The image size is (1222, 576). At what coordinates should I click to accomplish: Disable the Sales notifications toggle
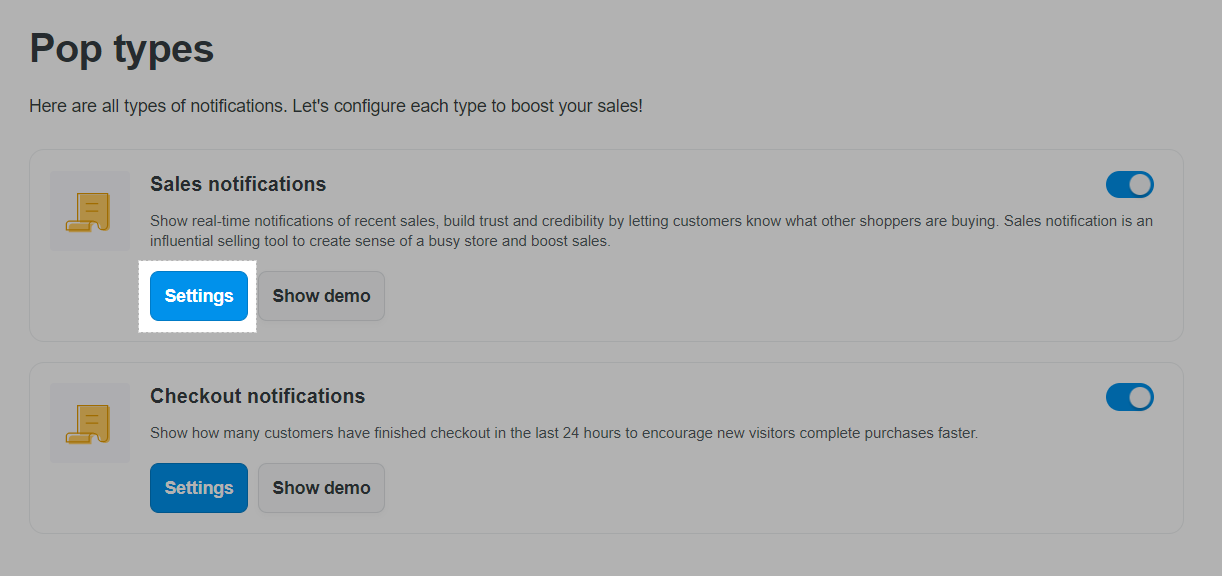tap(1130, 185)
